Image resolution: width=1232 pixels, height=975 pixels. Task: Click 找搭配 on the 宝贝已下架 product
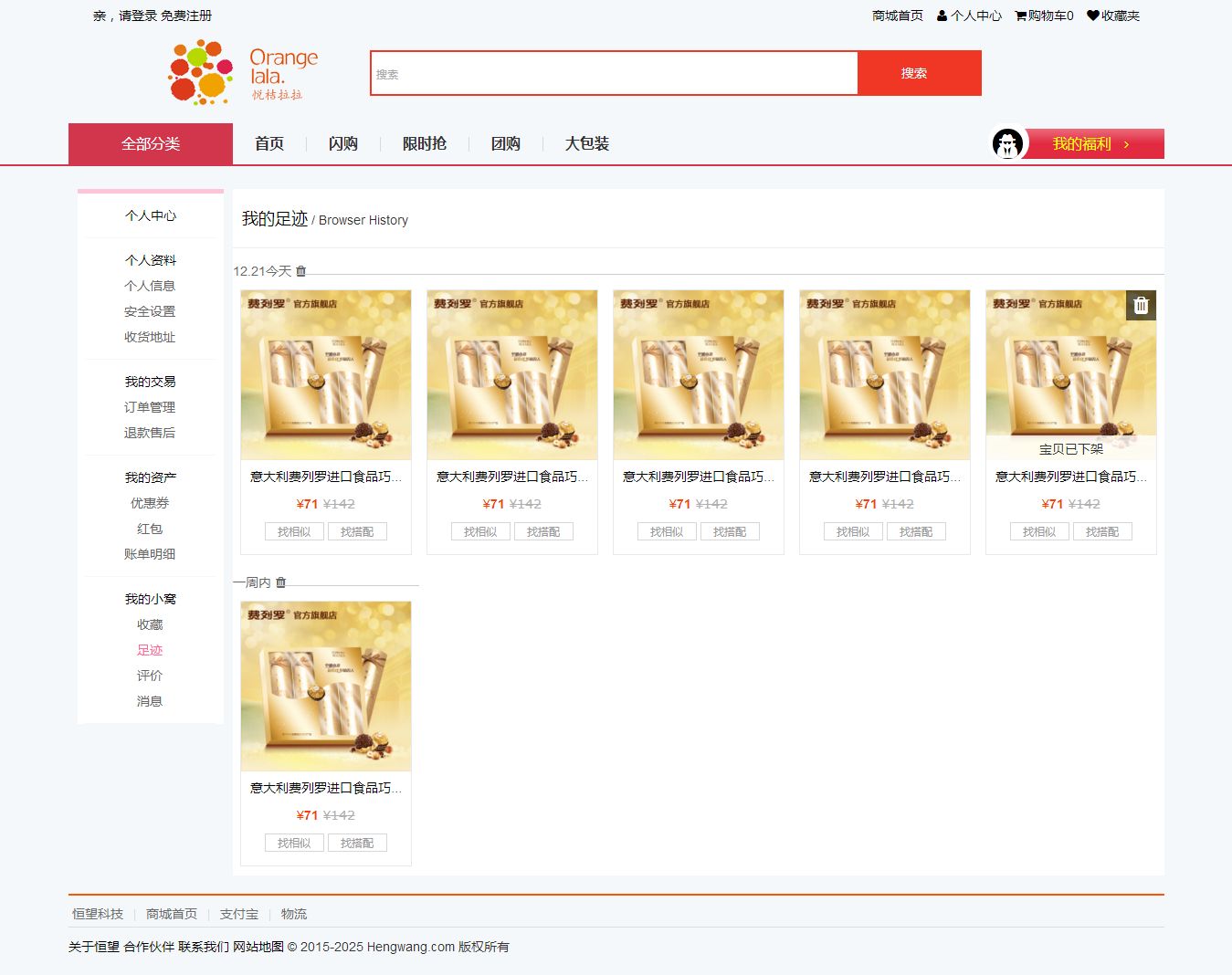click(1102, 531)
